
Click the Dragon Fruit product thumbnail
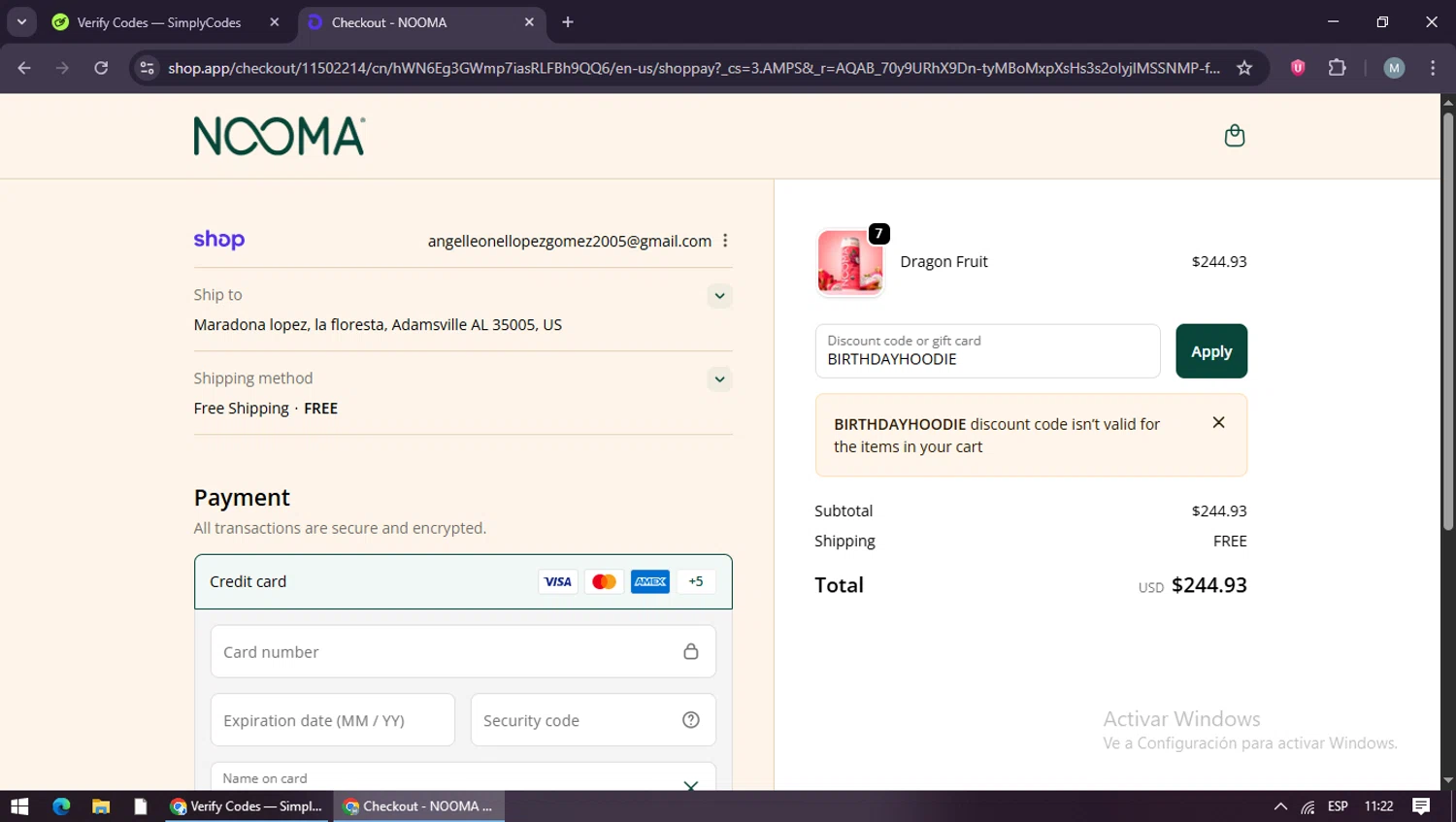(849, 262)
